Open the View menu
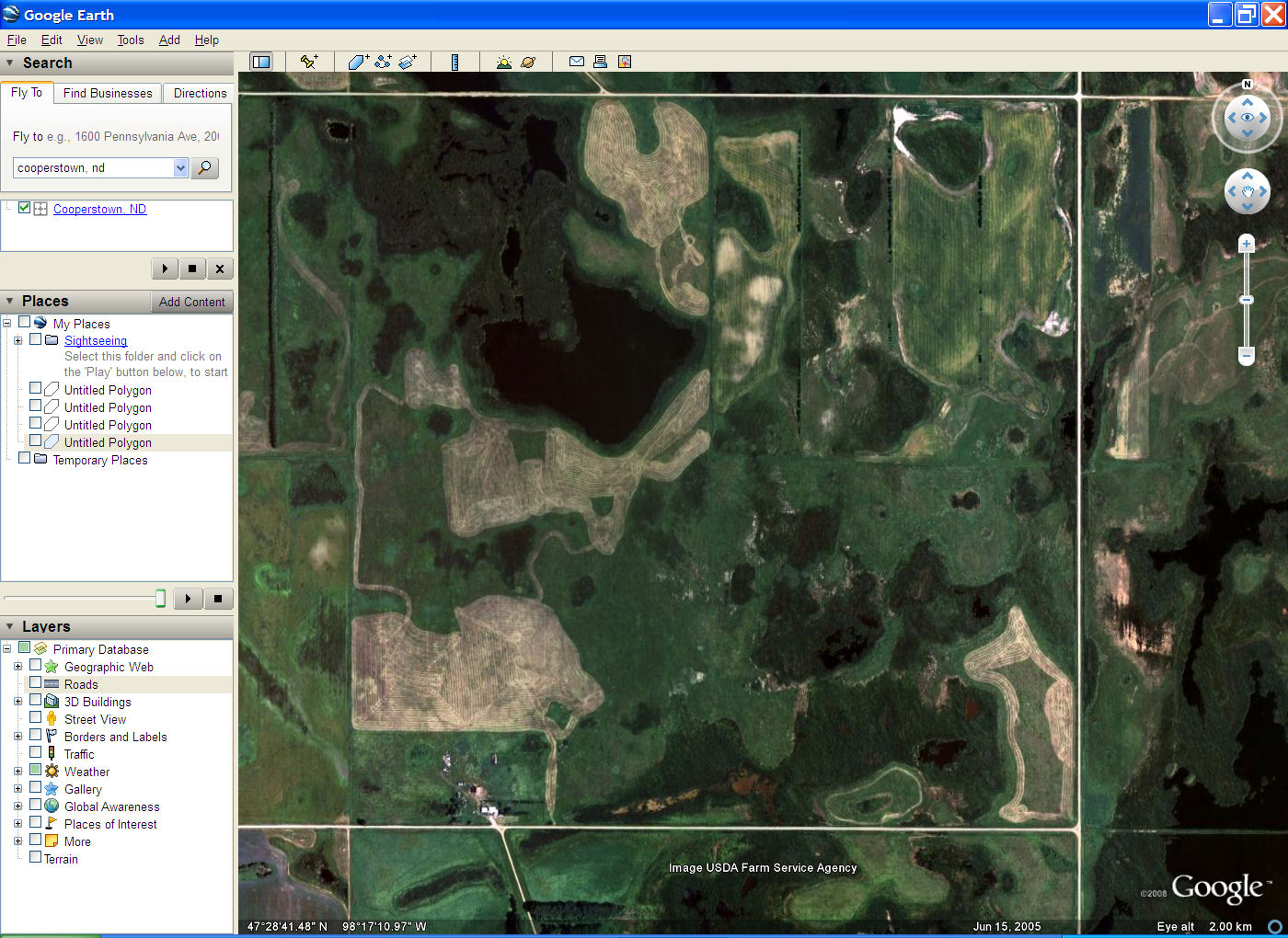1288x938 pixels. tap(90, 40)
